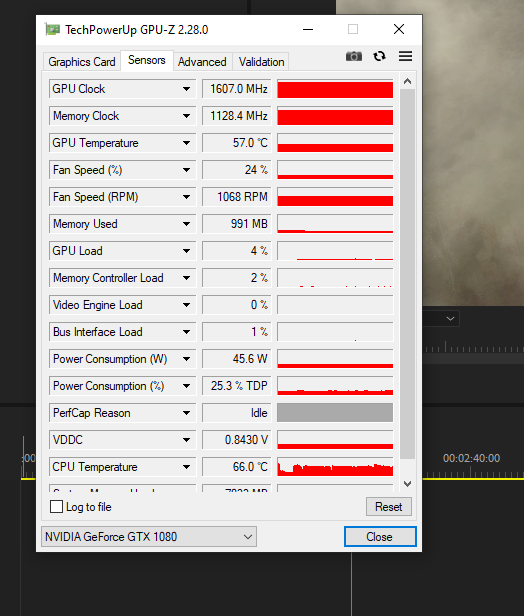The image size is (524, 616).
Task: Close GPU-Z with the title bar X
Action: click(x=399, y=29)
